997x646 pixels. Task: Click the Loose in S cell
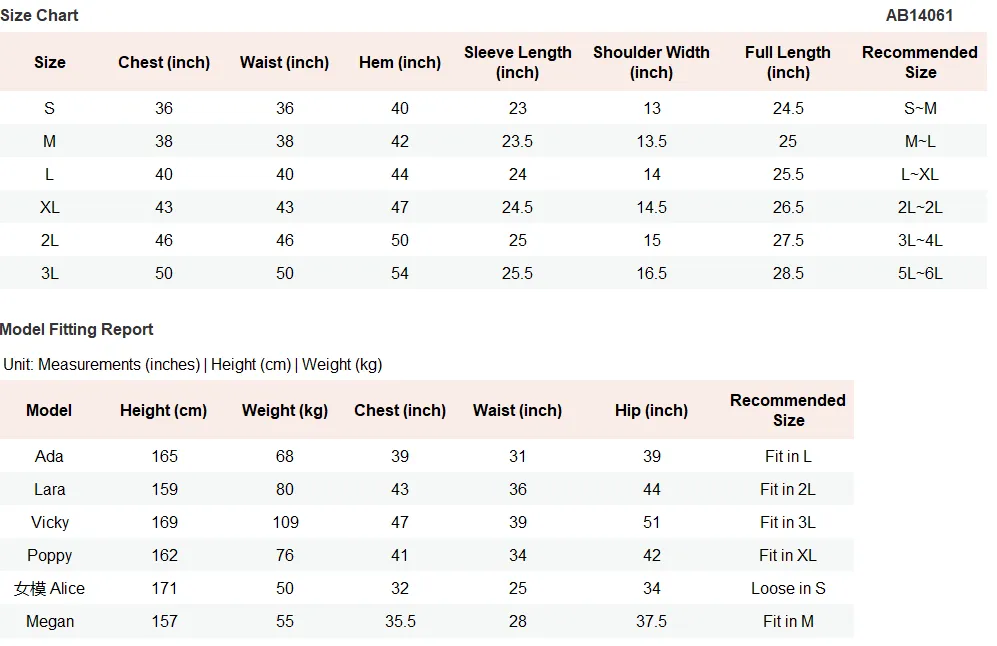pos(788,589)
